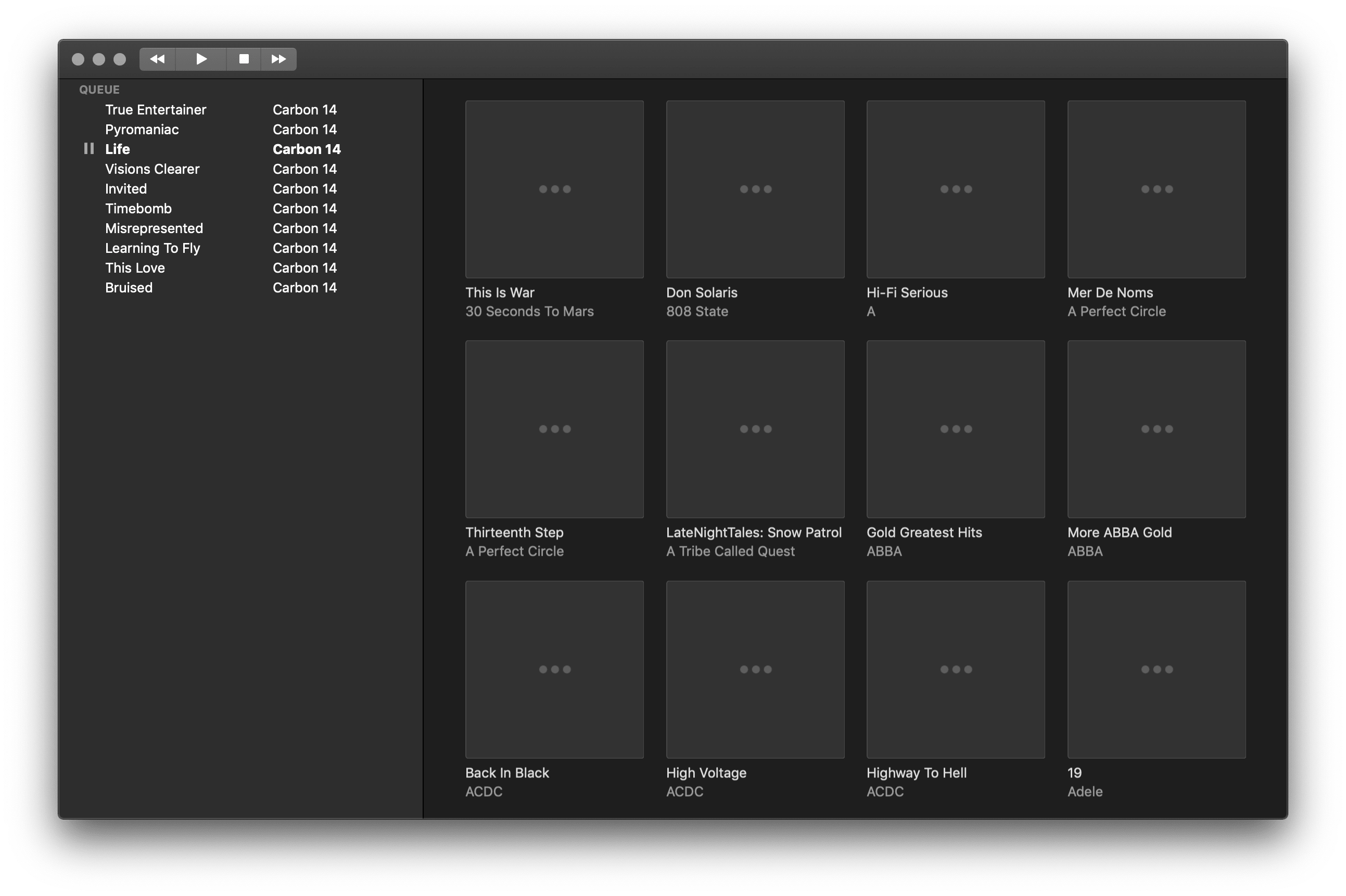Select Pyromaniac in the queue
The image size is (1346, 896).
tap(141, 129)
